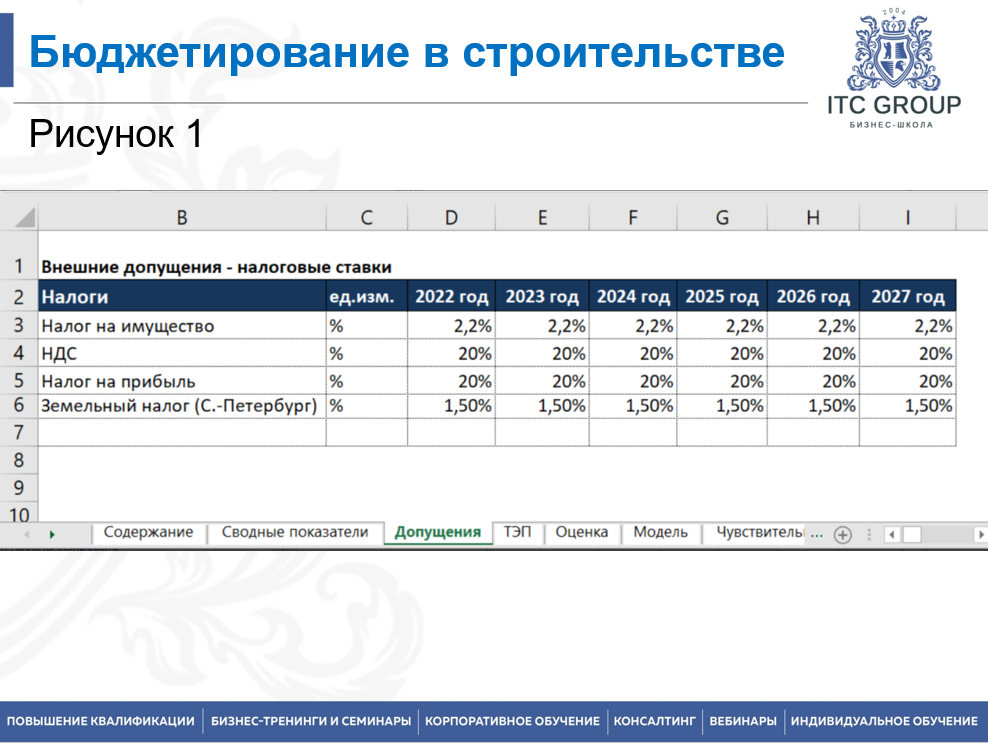Click the right sheet navigation arrow
988x743 pixels.
click(52, 533)
